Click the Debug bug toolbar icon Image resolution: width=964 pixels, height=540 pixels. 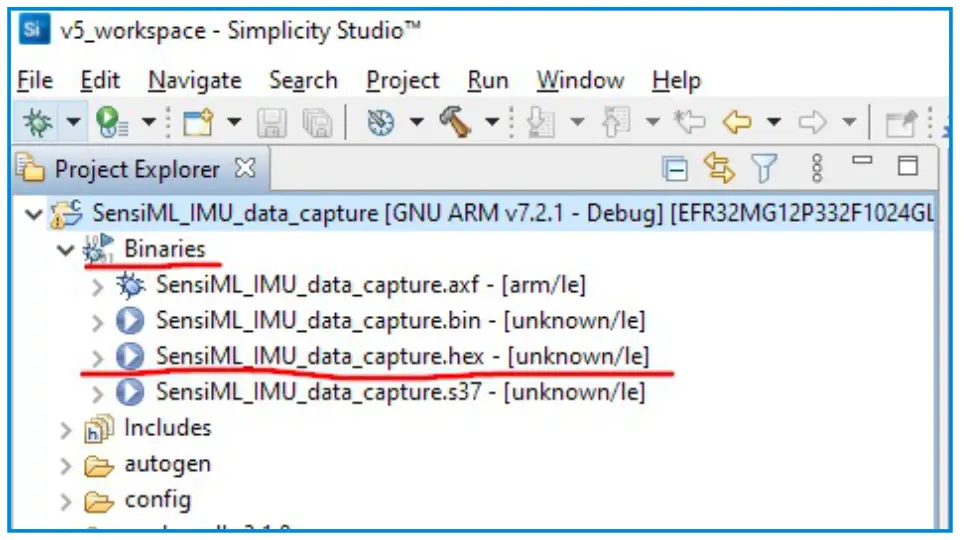click(38, 122)
